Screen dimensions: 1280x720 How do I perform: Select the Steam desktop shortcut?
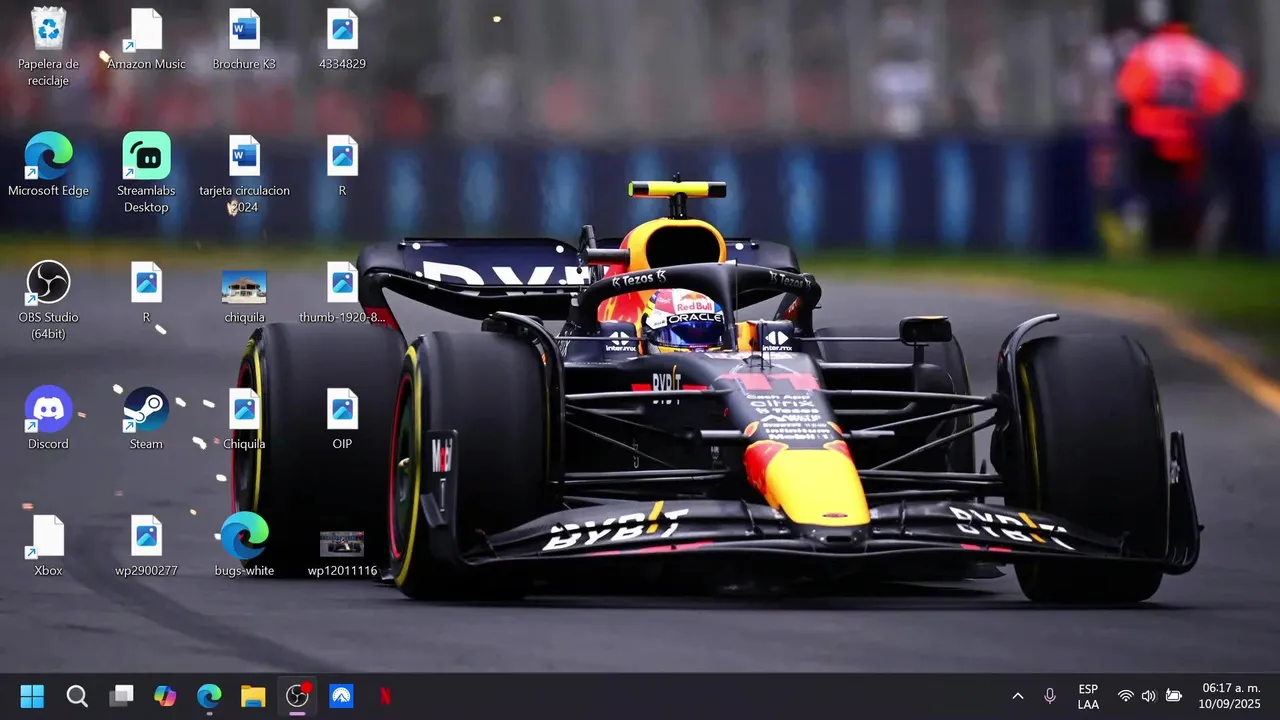(146, 419)
